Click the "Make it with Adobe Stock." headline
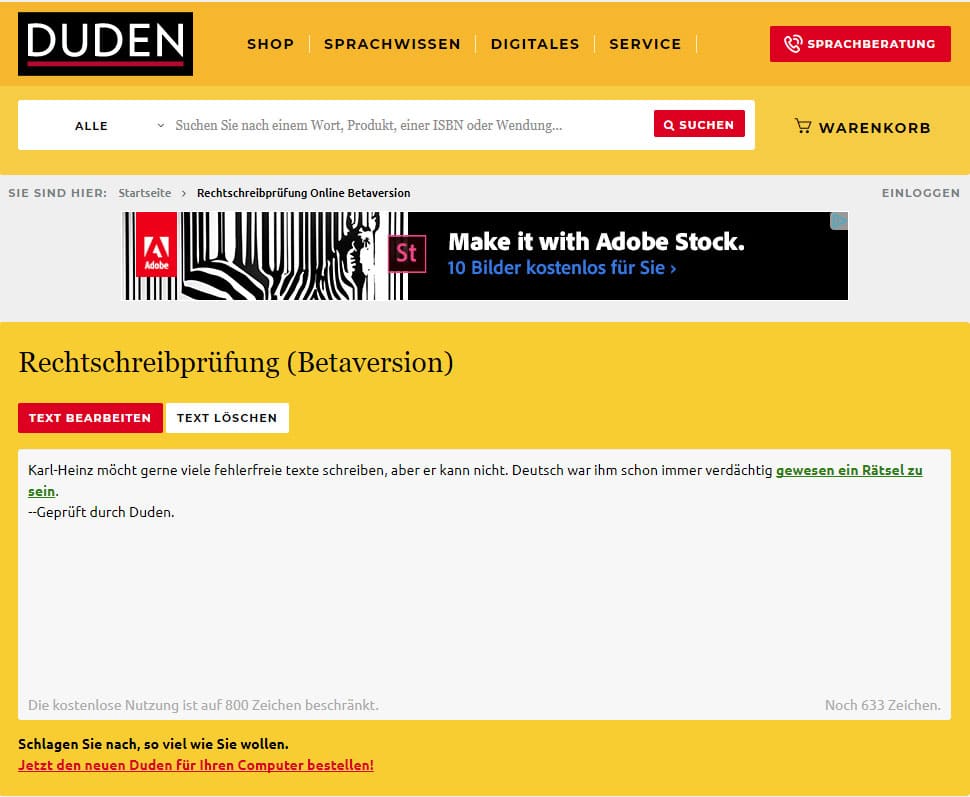This screenshot has height=797, width=970. point(596,241)
